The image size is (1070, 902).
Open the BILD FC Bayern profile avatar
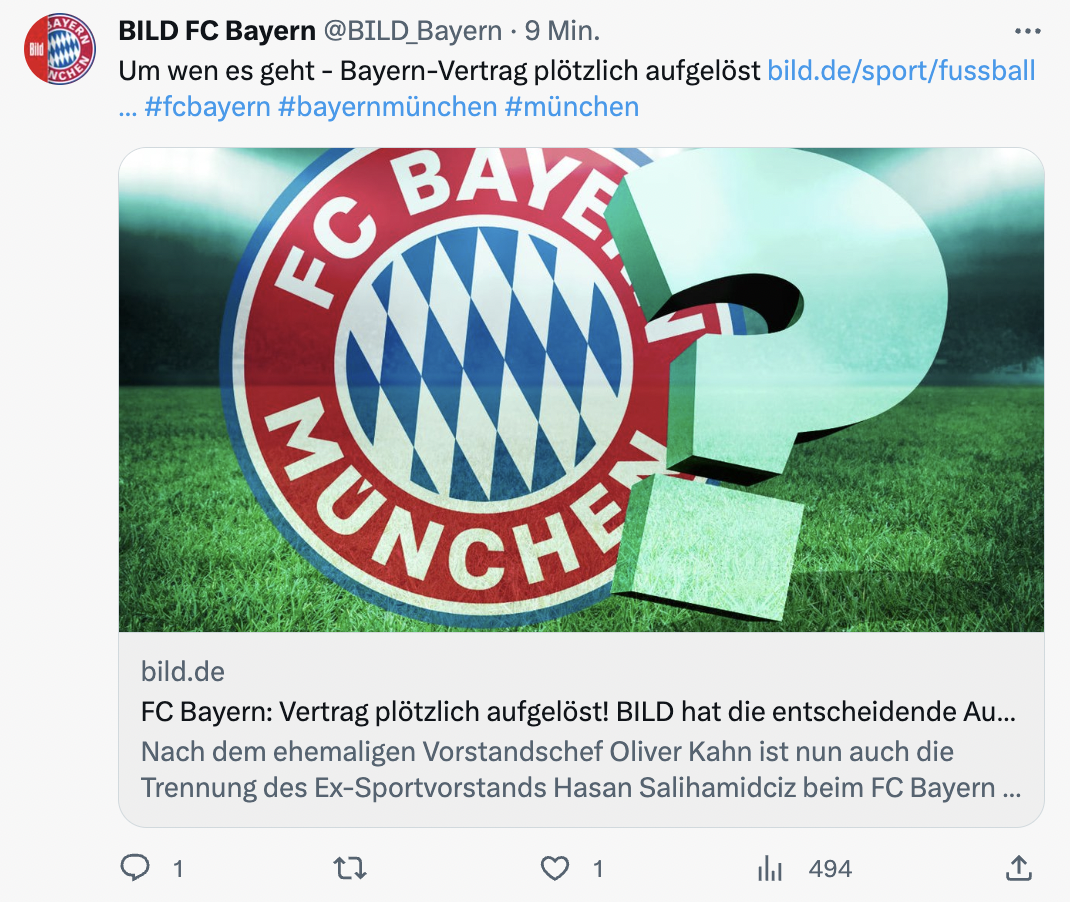point(60,49)
